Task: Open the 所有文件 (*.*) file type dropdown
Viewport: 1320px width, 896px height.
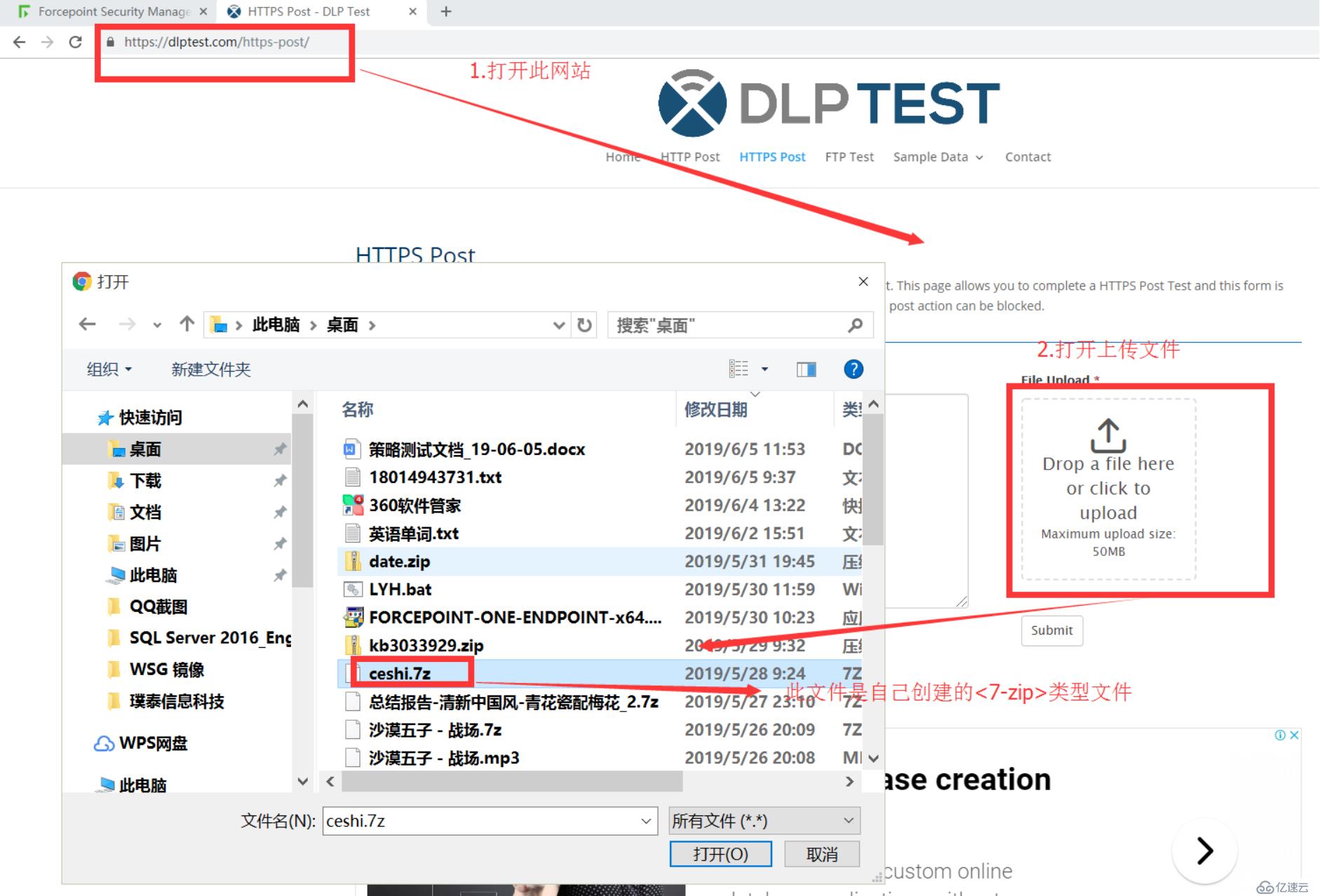Action: [764, 821]
